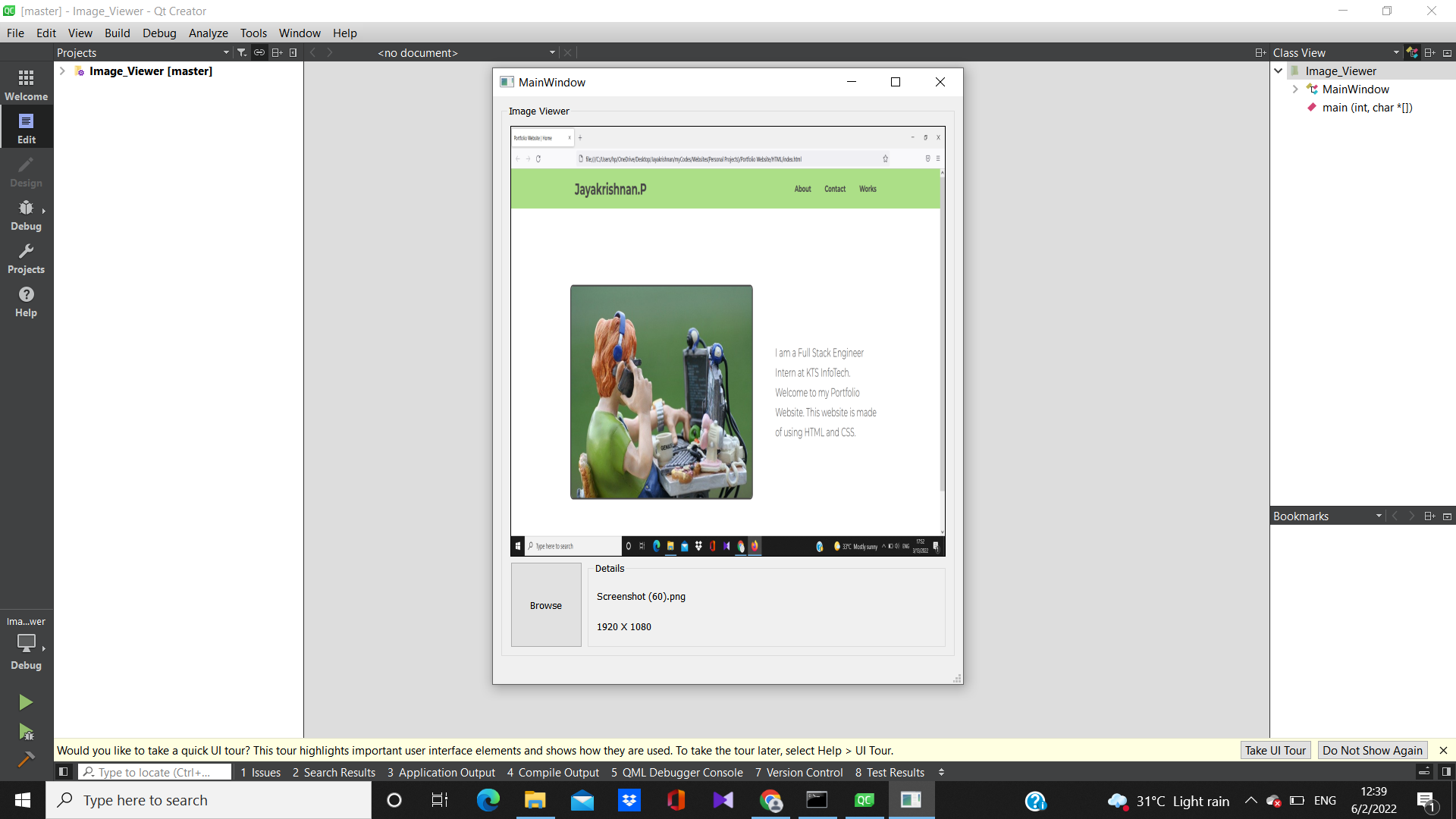Screen dimensions: 1456x819
Task: Expand MainWindow class in Class View
Action: point(1295,89)
